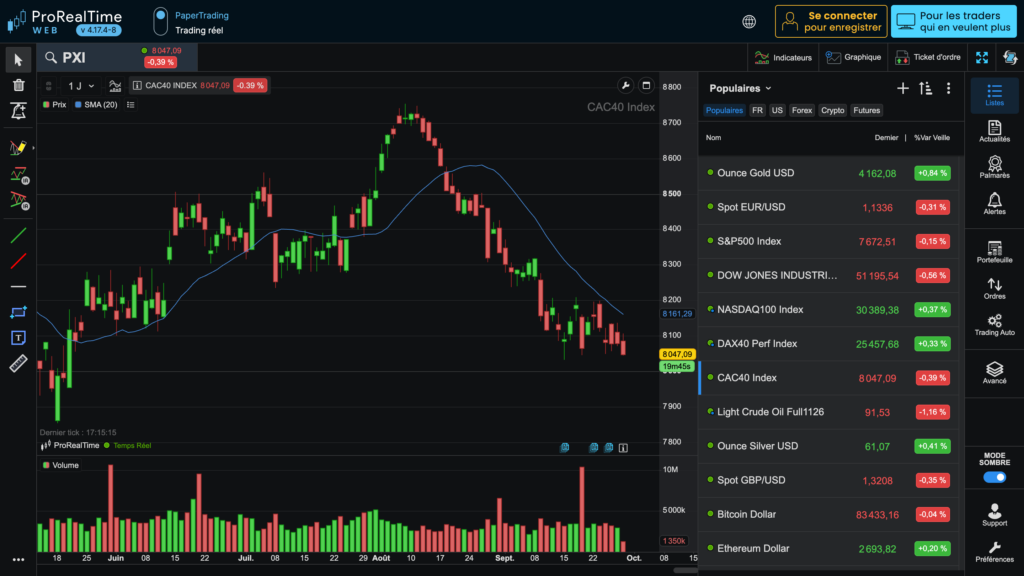Toggle PaperTrading / Trading réel switch
The width and height of the screenshot is (1024, 576).
pos(161,22)
